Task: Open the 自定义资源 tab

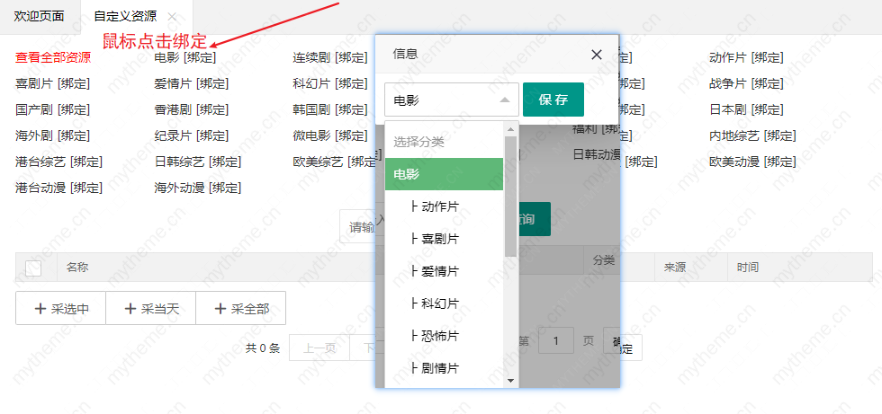Action: click(x=124, y=17)
